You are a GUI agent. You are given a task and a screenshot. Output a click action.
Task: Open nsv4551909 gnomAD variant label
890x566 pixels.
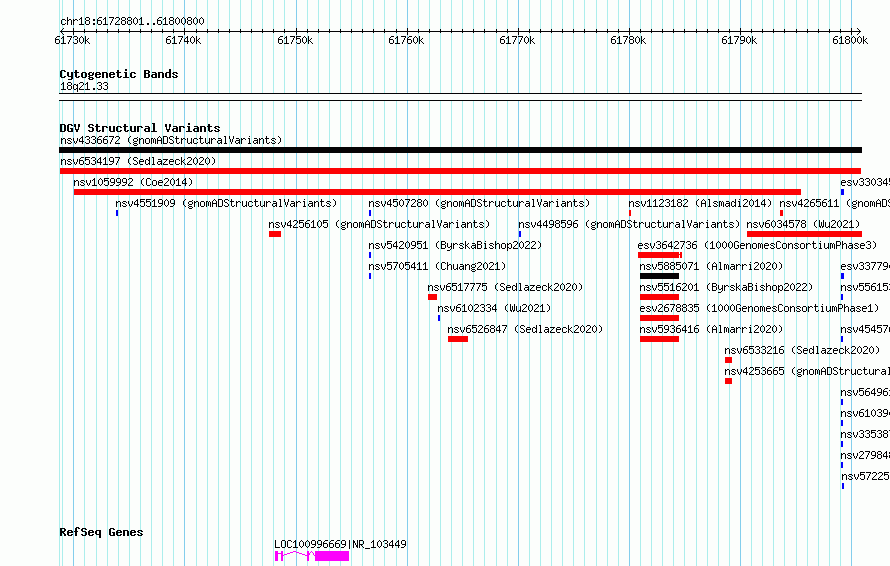[226, 203]
